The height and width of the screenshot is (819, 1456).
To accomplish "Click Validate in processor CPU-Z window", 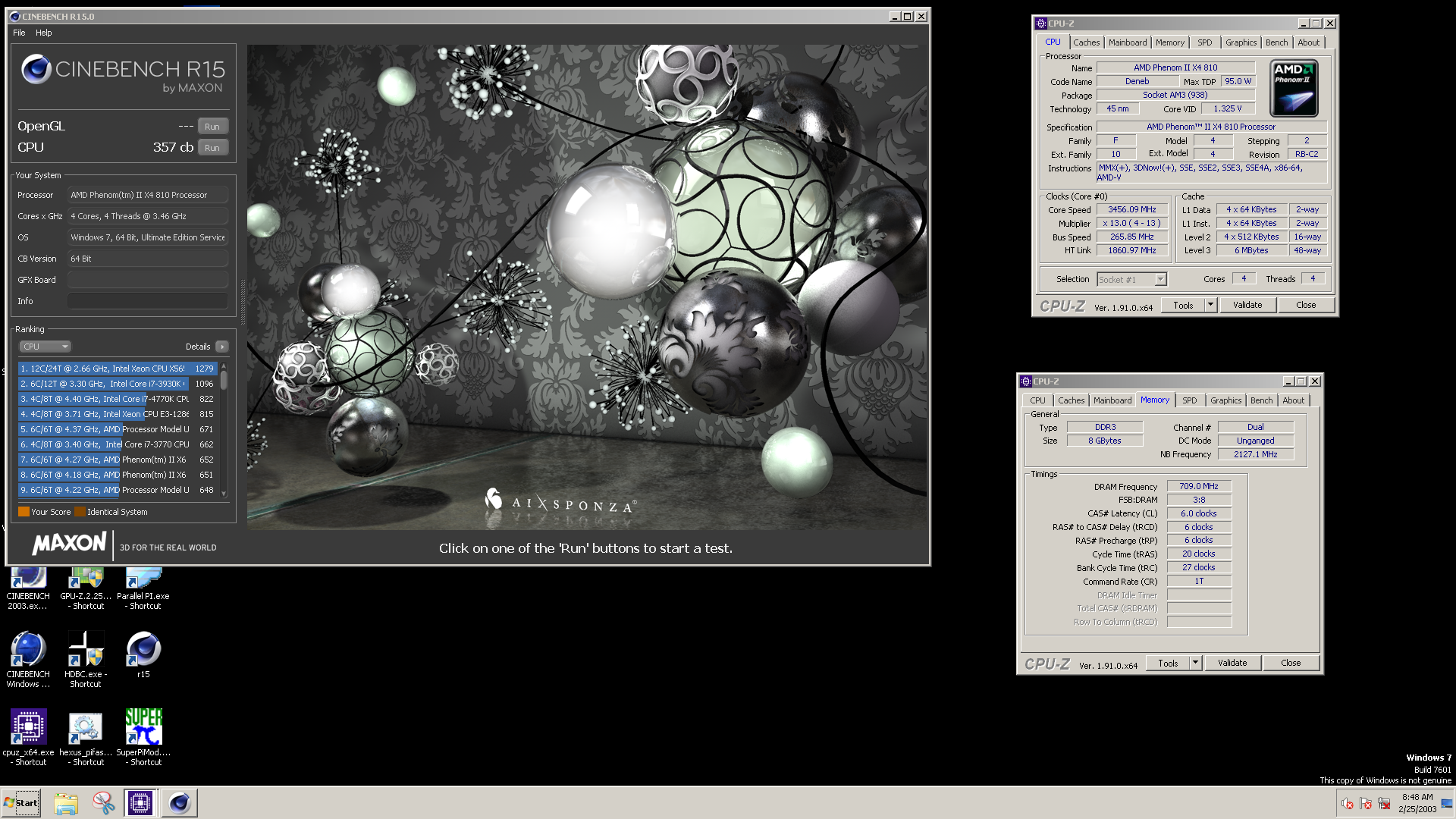I will (x=1247, y=306).
